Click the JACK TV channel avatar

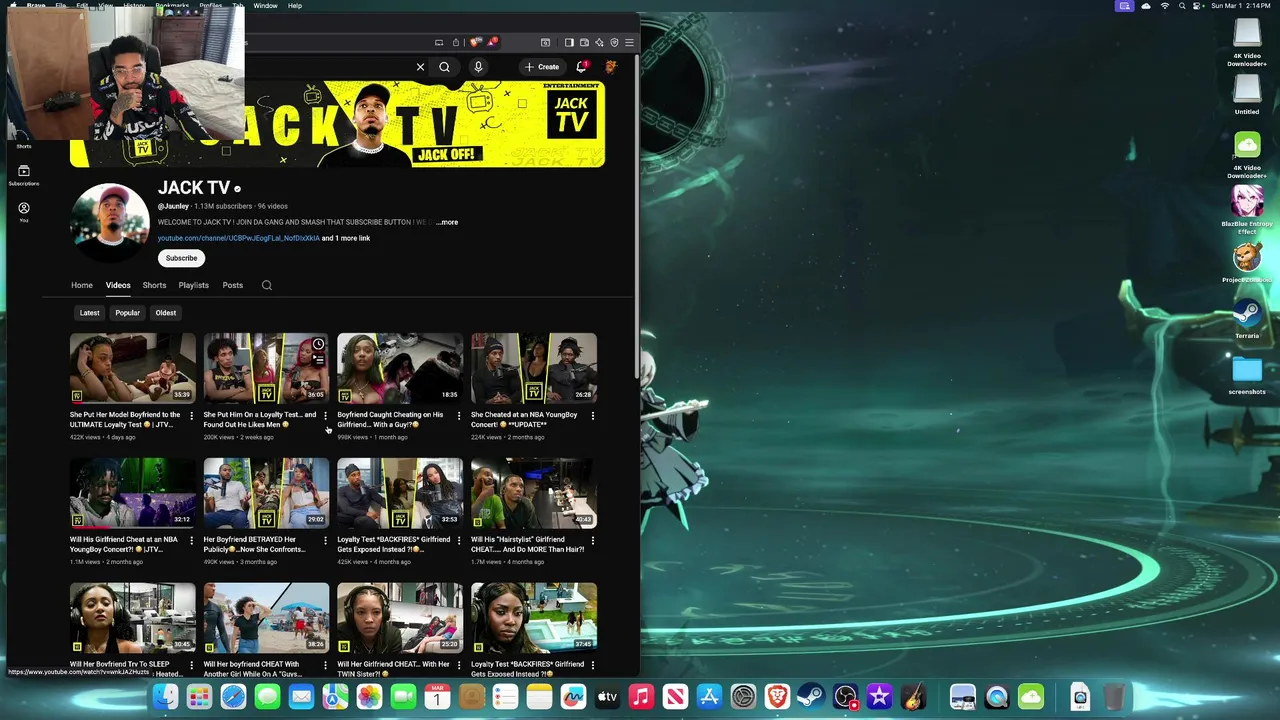tap(109, 222)
